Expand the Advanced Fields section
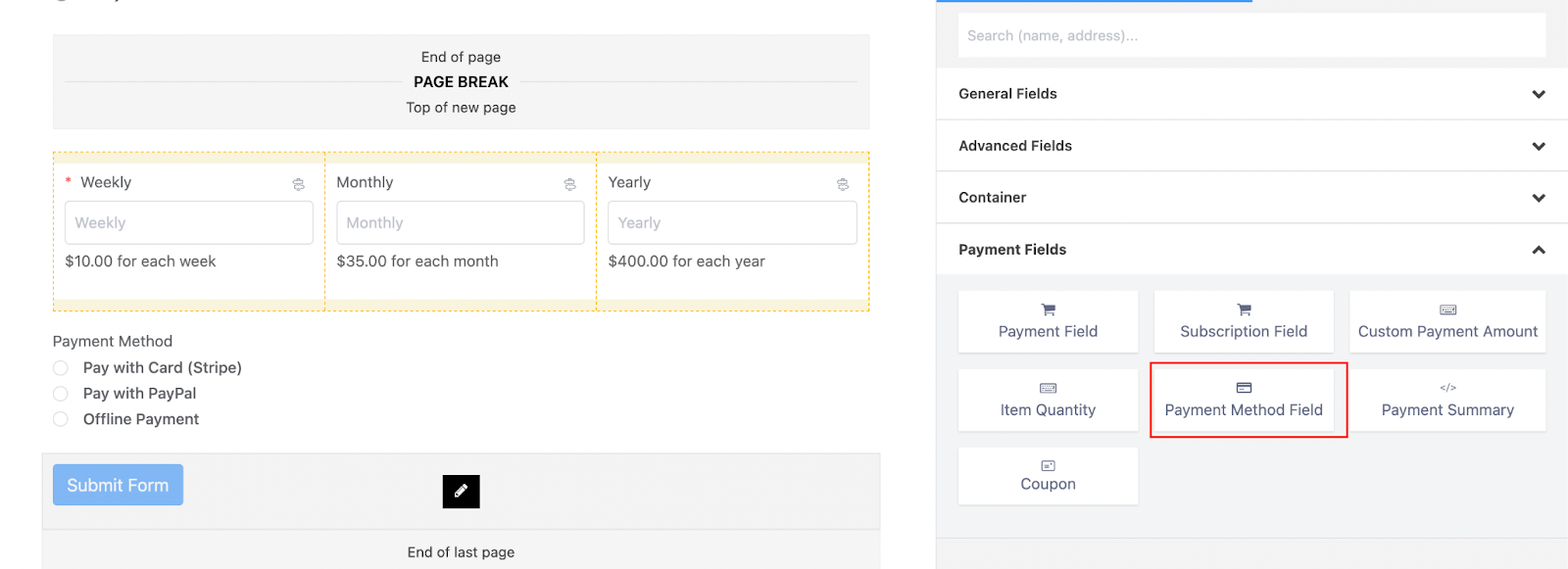This screenshot has height=569, width=1568. 1250,146
